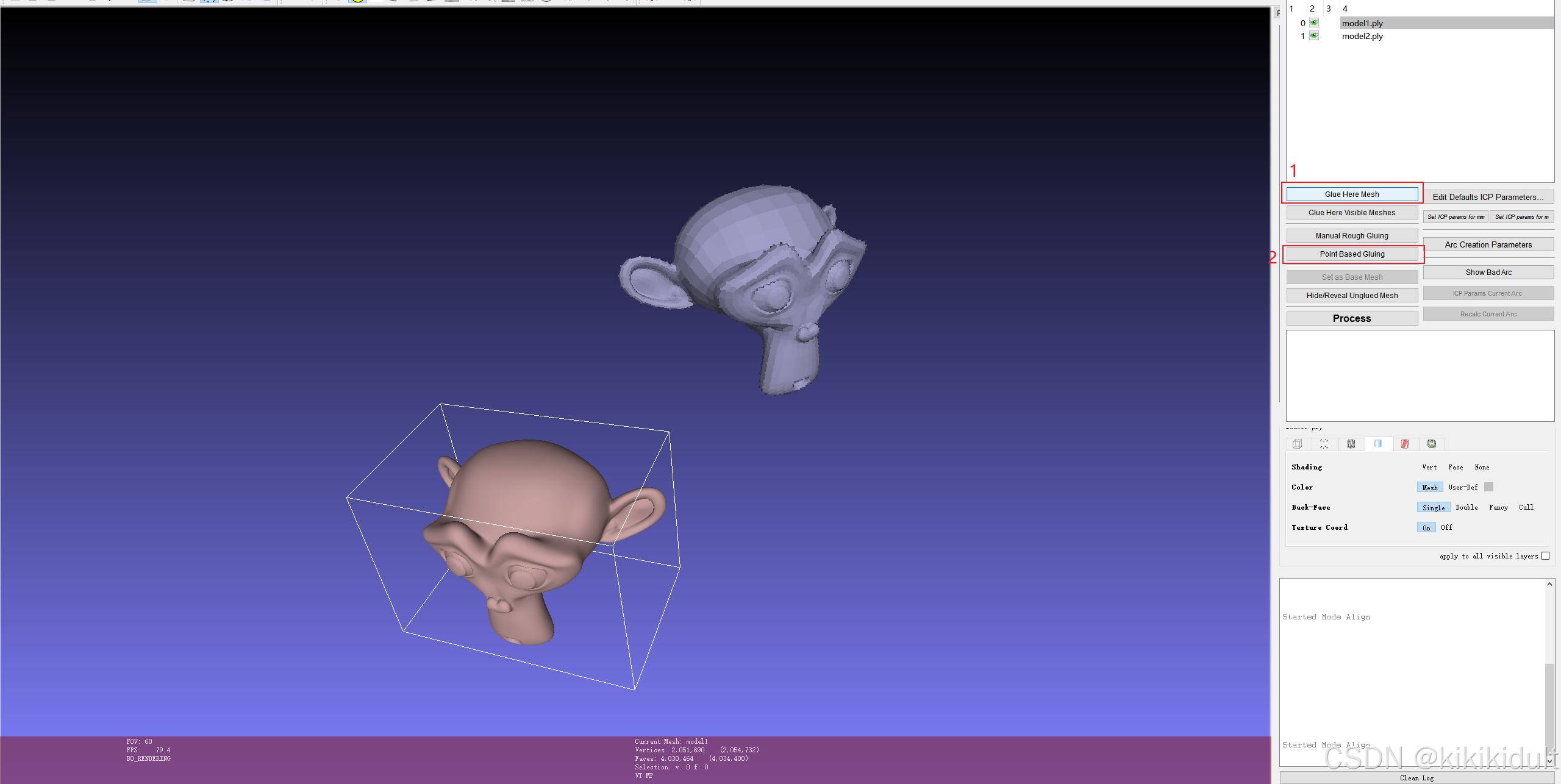Open the solid fill rendering tab
Screen dimensions: 1561x784
[x=1377, y=444]
